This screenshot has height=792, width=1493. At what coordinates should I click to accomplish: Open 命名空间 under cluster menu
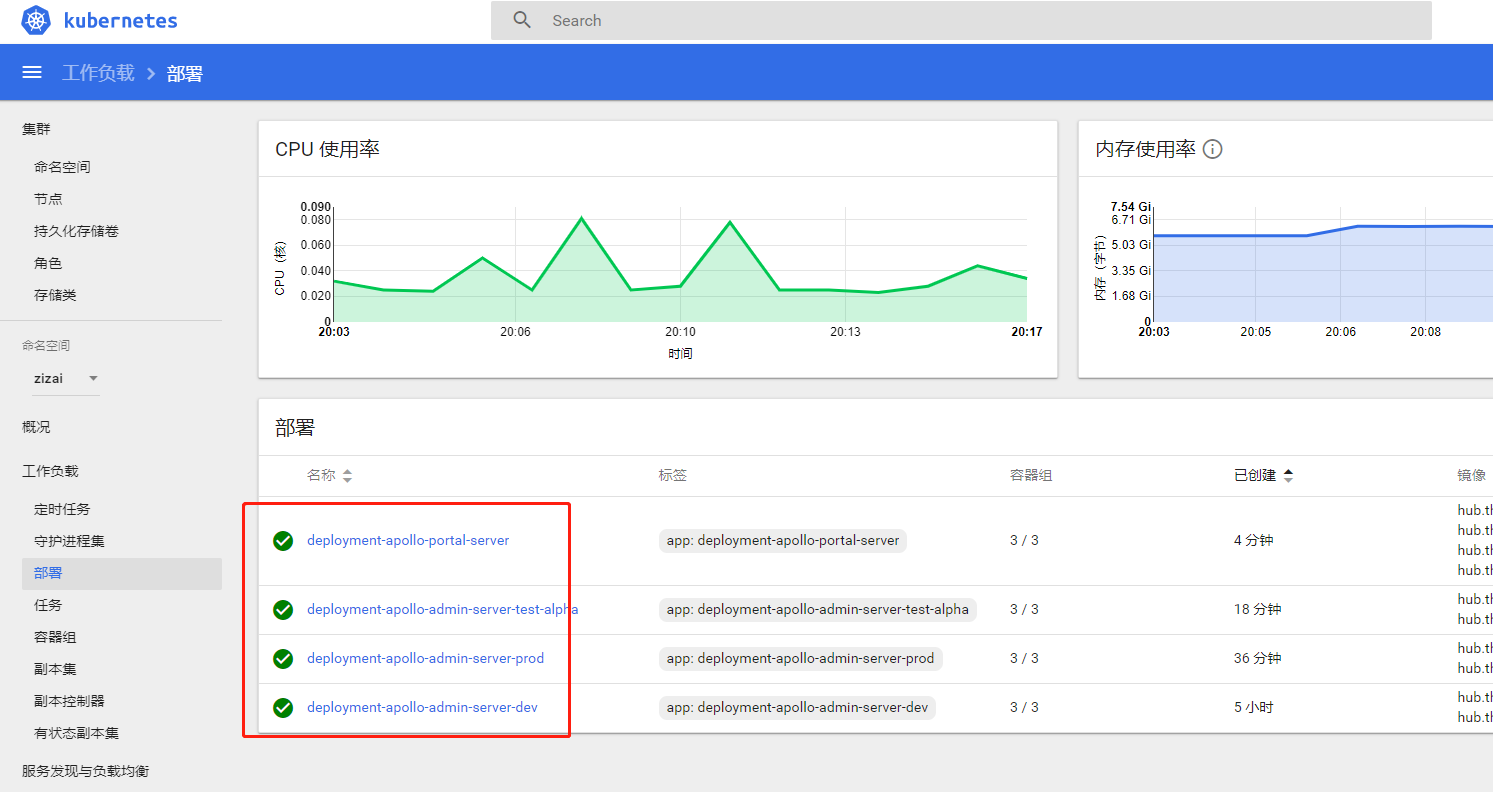pyautogui.click(x=62, y=167)
